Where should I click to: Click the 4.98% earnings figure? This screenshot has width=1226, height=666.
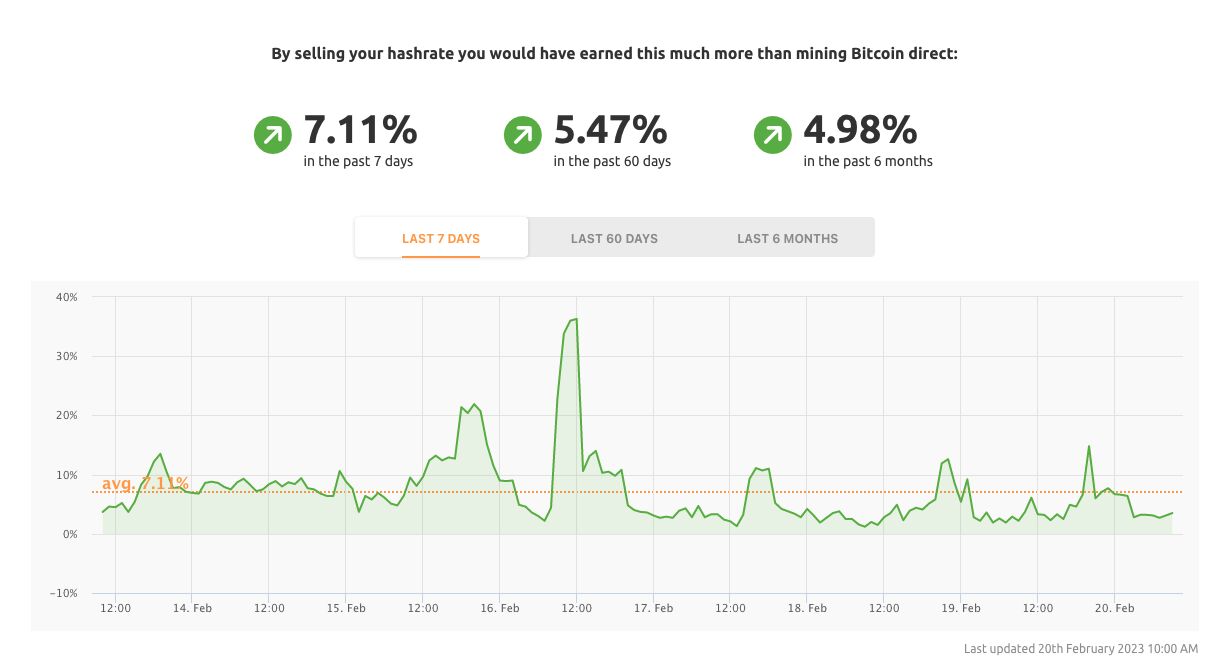click(860, 129)
